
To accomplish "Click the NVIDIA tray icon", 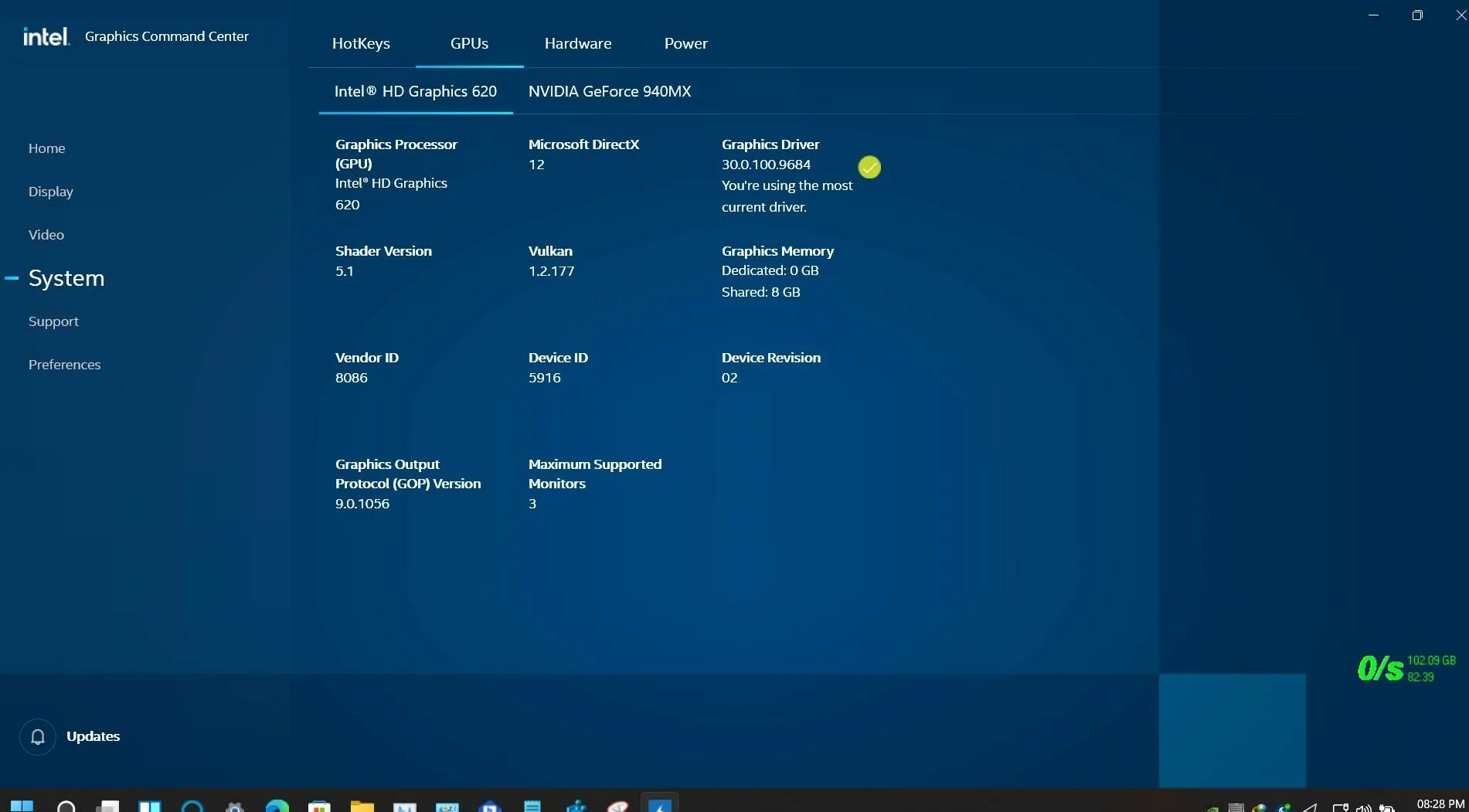I will 1212,809.
